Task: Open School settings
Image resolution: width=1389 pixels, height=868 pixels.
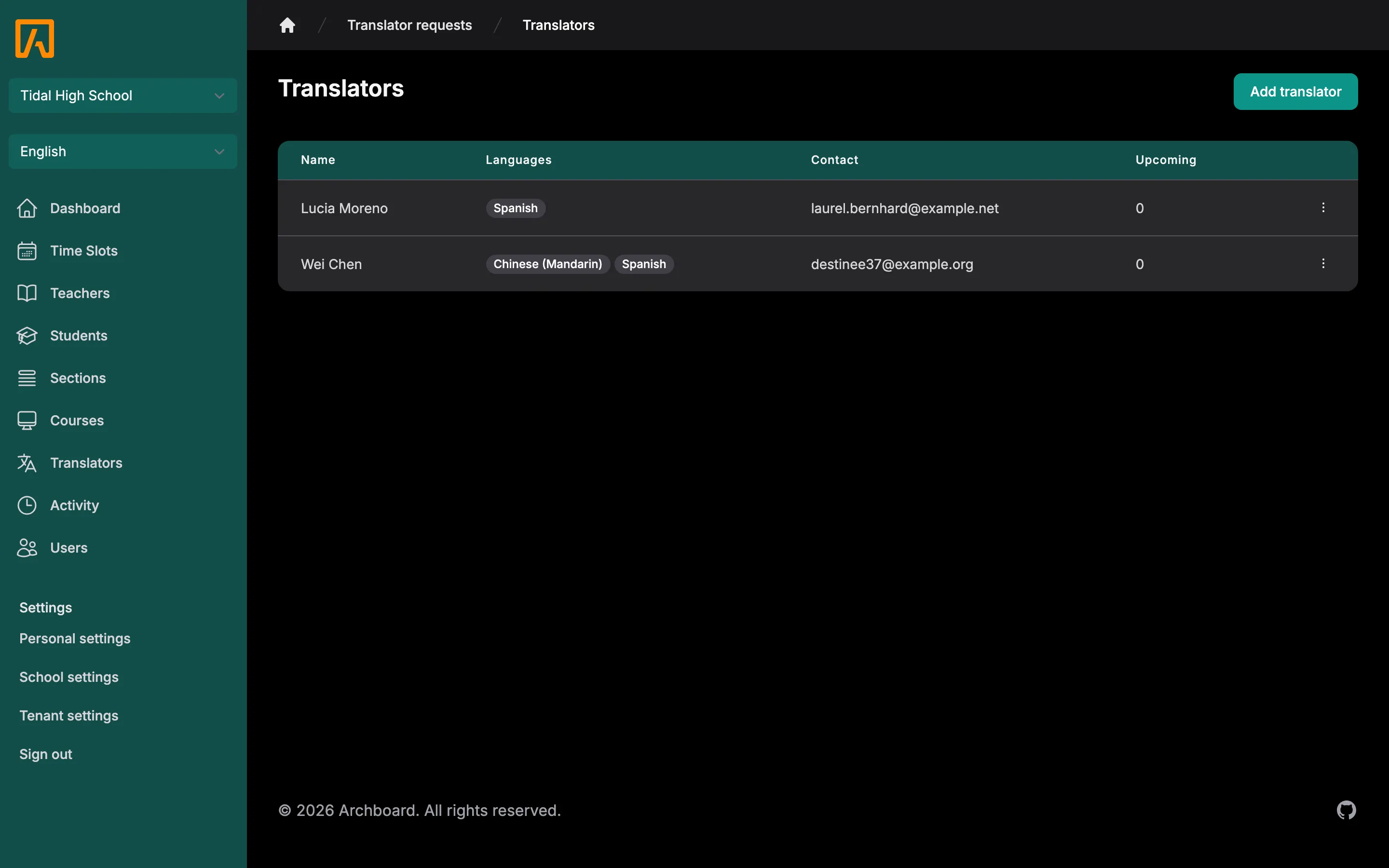Action: (x=69, y=678)
